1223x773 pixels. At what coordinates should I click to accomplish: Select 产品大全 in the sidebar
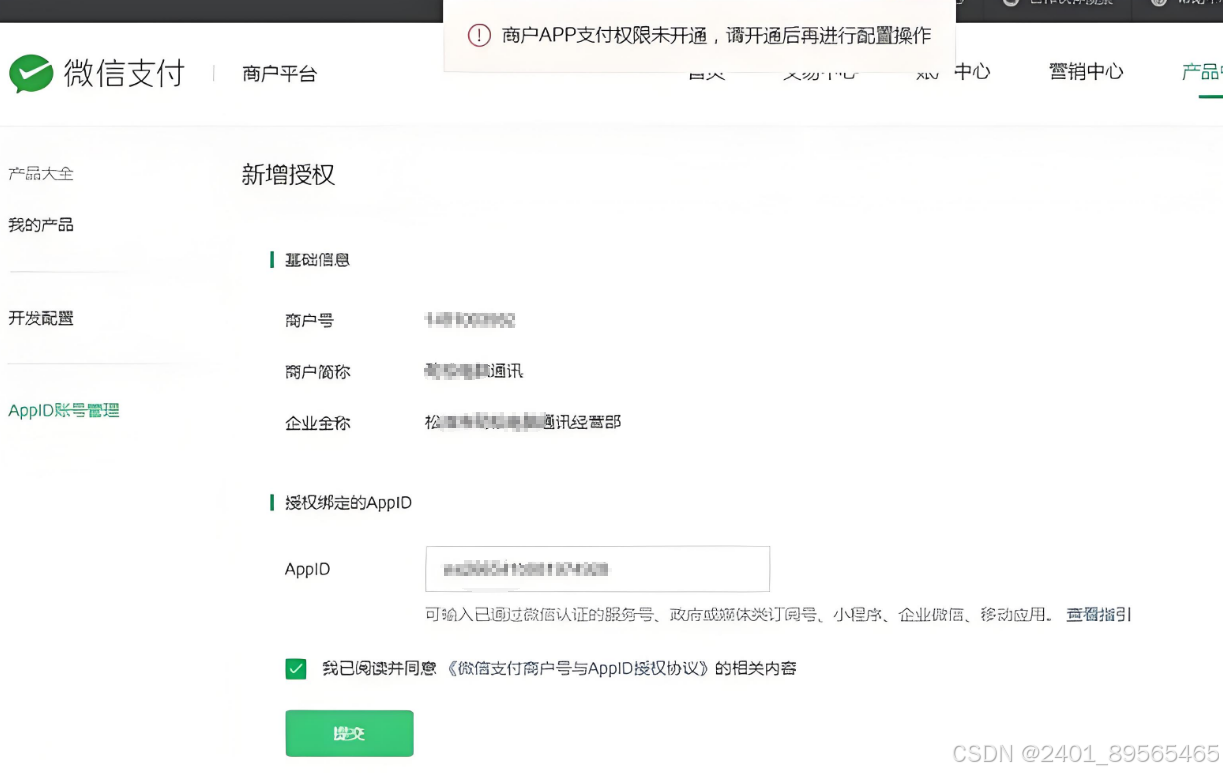click(x=41, y=173)
